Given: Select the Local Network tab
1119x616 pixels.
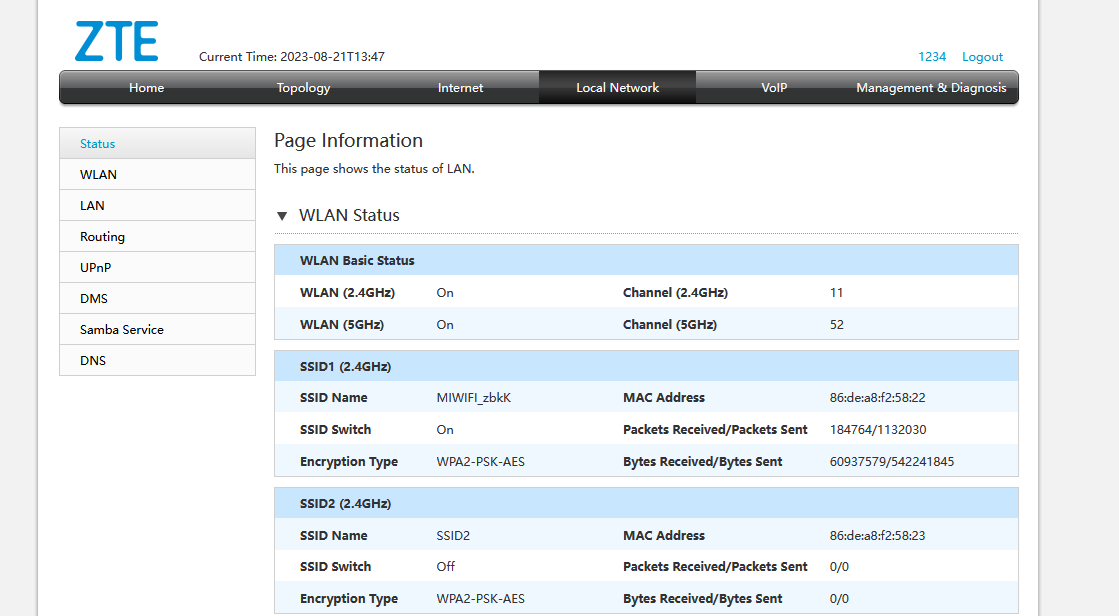Looking at the screenshot, I should (x=617, y=88).
